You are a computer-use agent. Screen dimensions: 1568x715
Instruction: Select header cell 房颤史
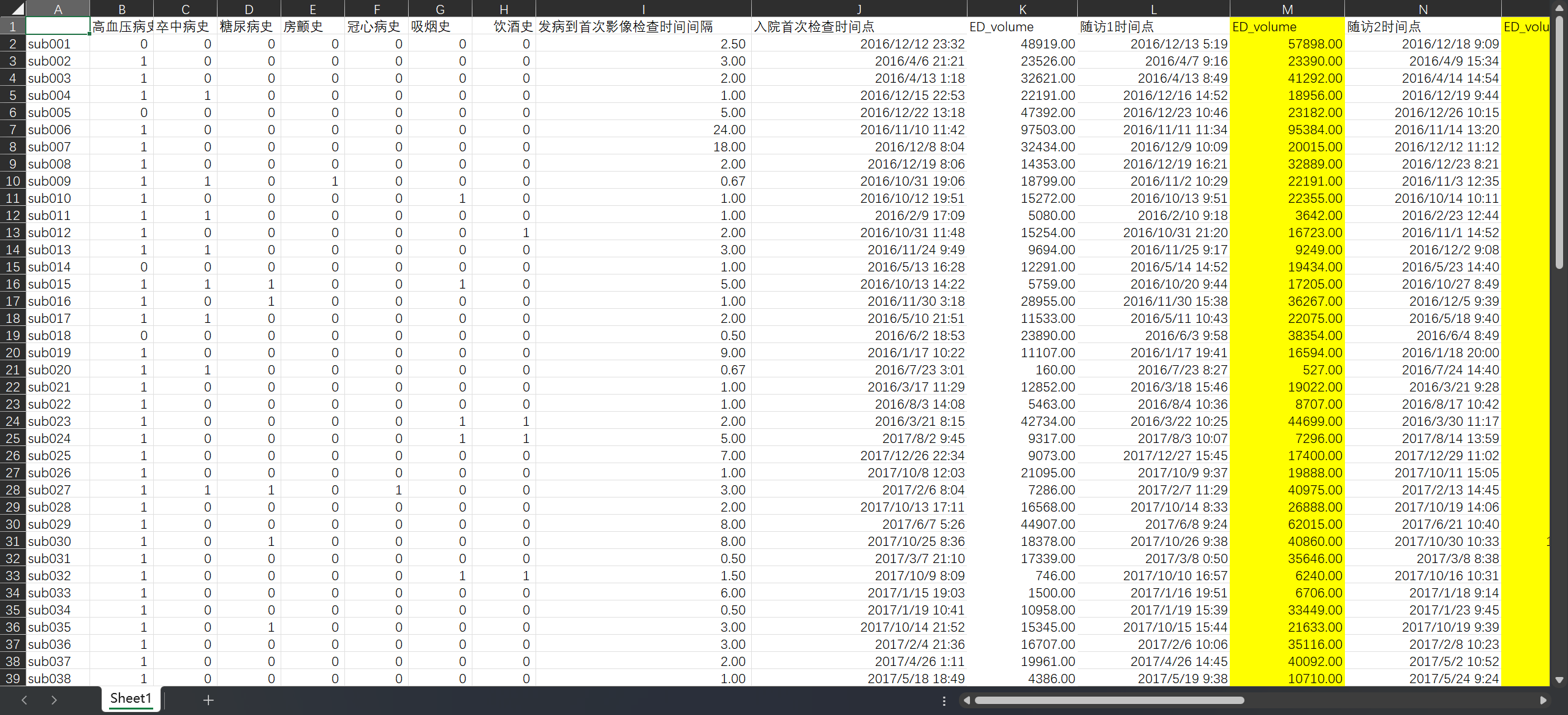tap(313, 26)
